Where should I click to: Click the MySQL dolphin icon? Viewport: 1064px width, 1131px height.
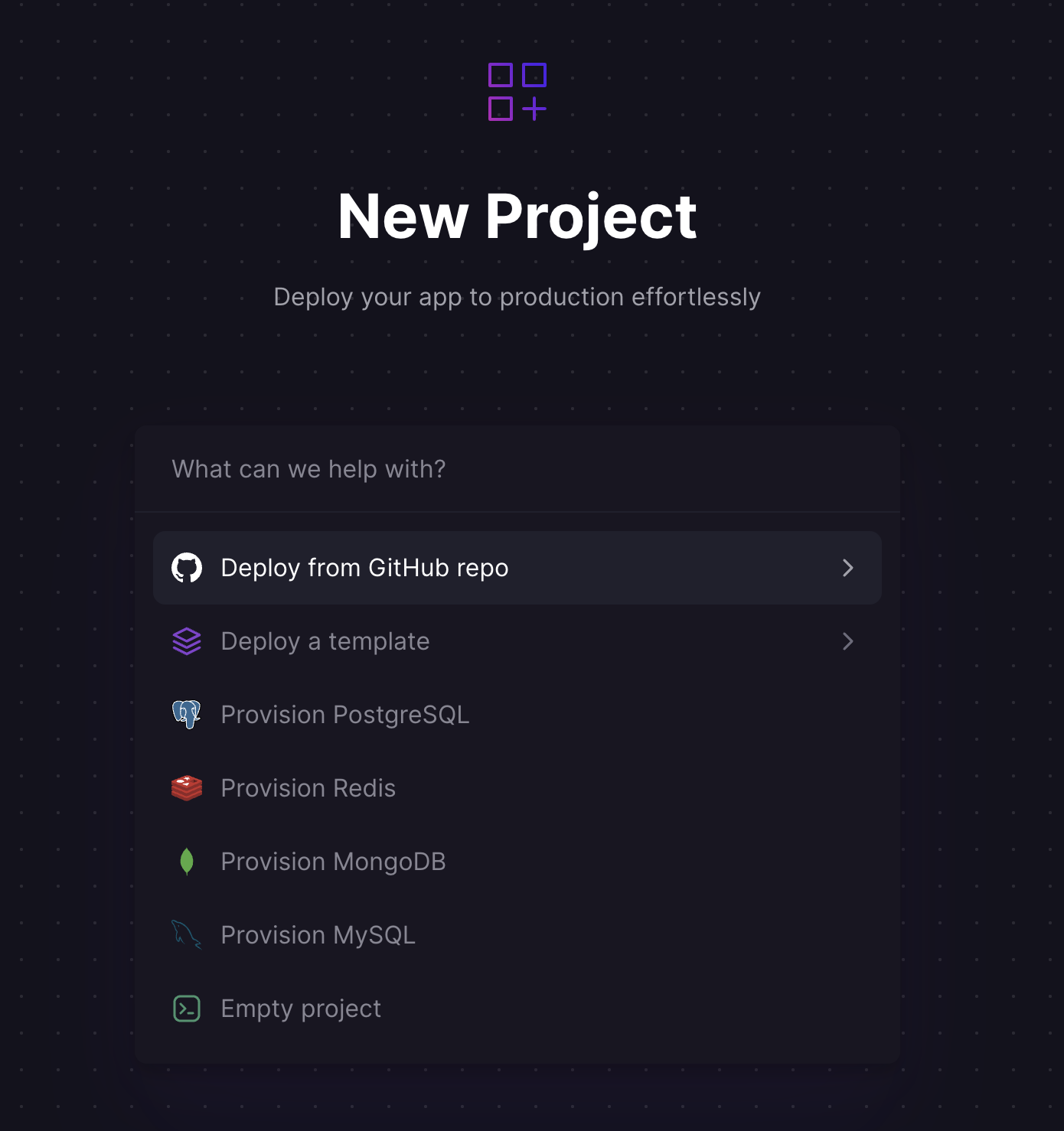point(187,934)
